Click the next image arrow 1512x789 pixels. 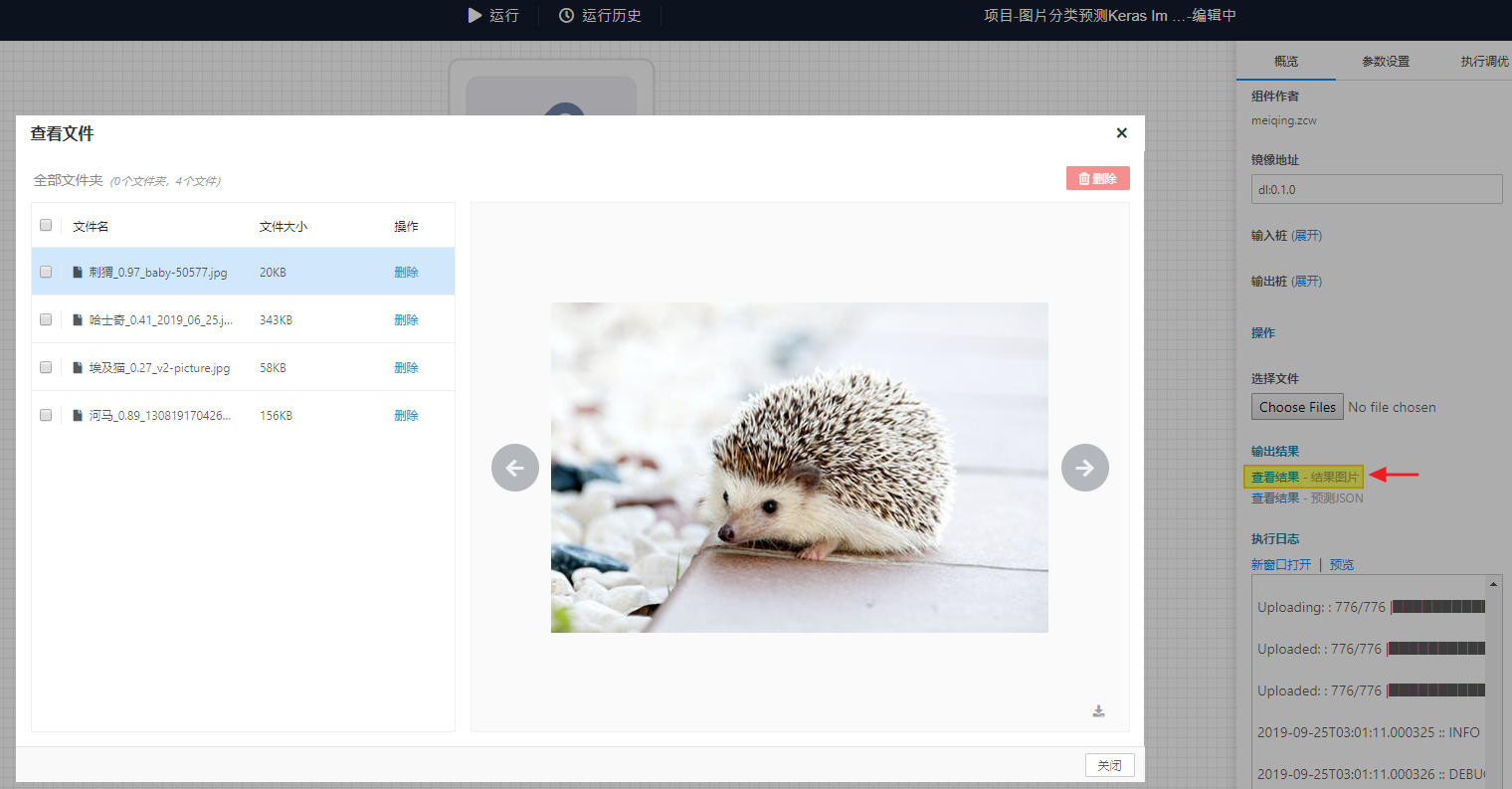pyautogui.click(x=1084, y=468)
